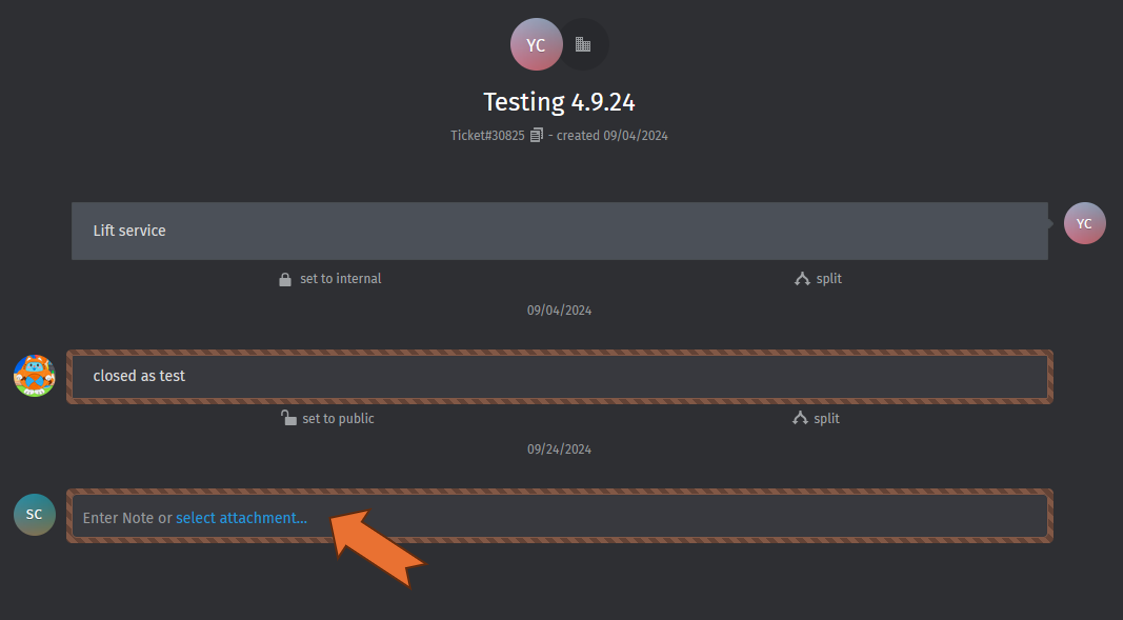The width and height of the screenshot is (1123, 620).
Task: Click the split arrow icon under closed as test
Action: [x=800, y=418]
